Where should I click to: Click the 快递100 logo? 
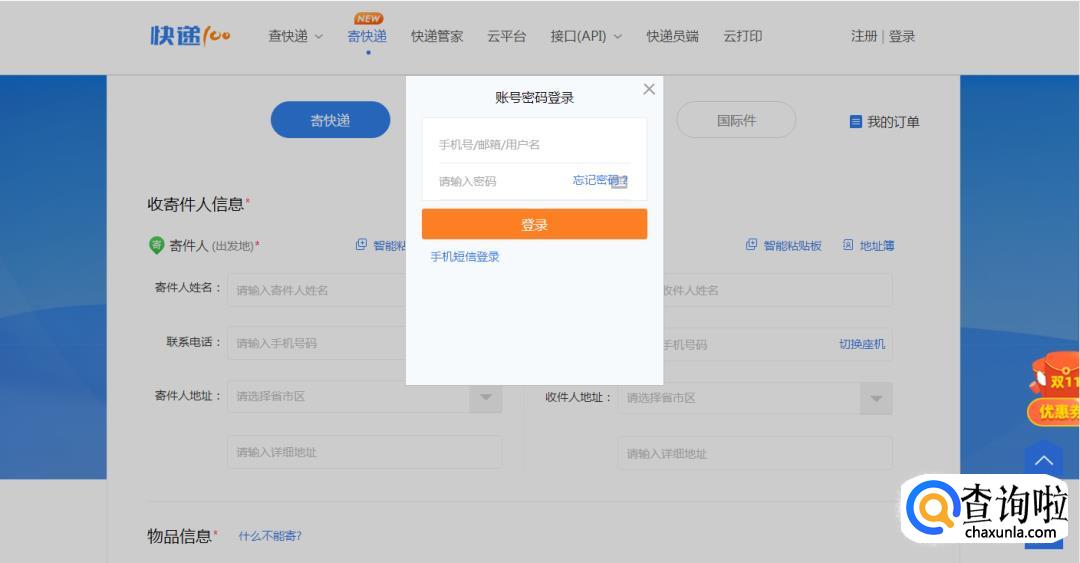pos(190,36)
